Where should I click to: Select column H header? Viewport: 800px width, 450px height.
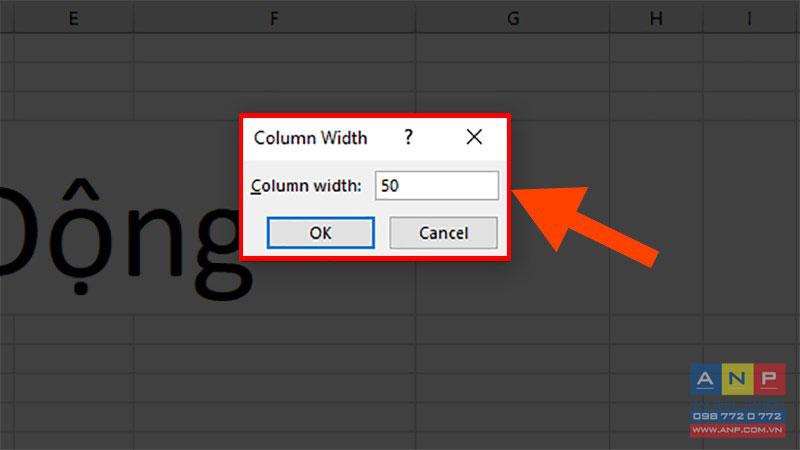click(x=656, y=18)
